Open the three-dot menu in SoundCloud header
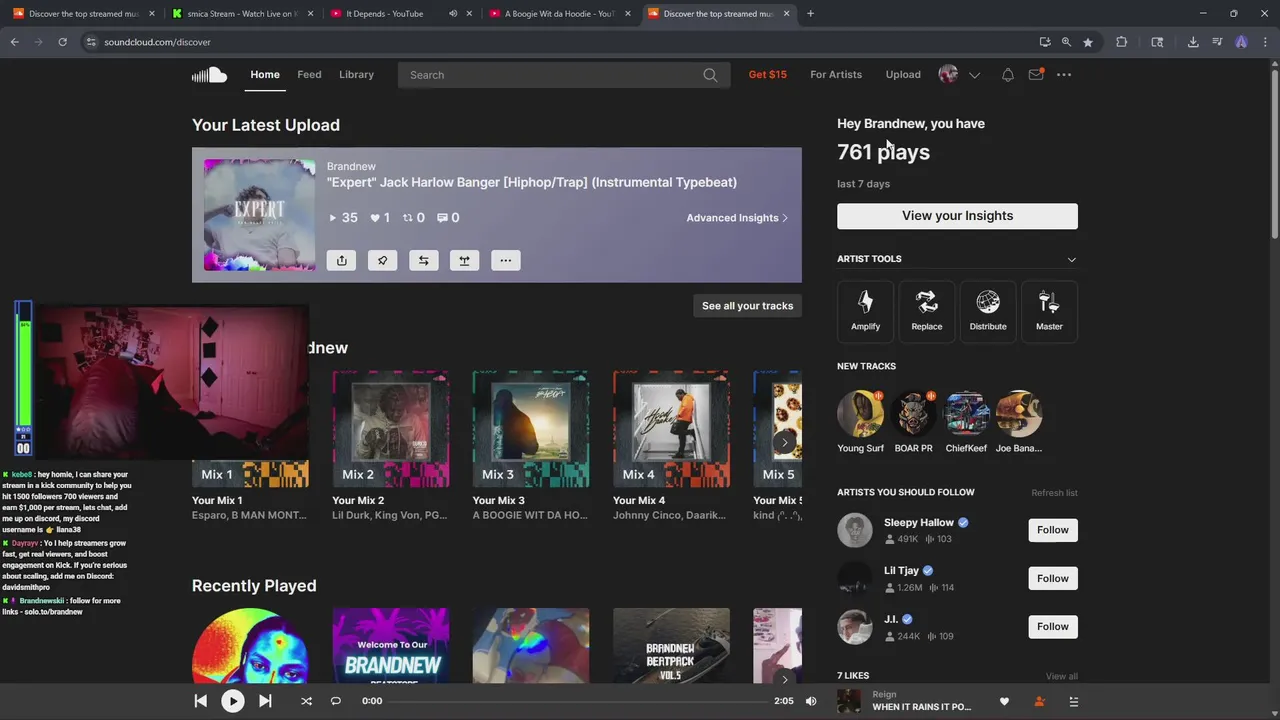The width and height of the screenshot is (1280, 720). [1064, 75]
